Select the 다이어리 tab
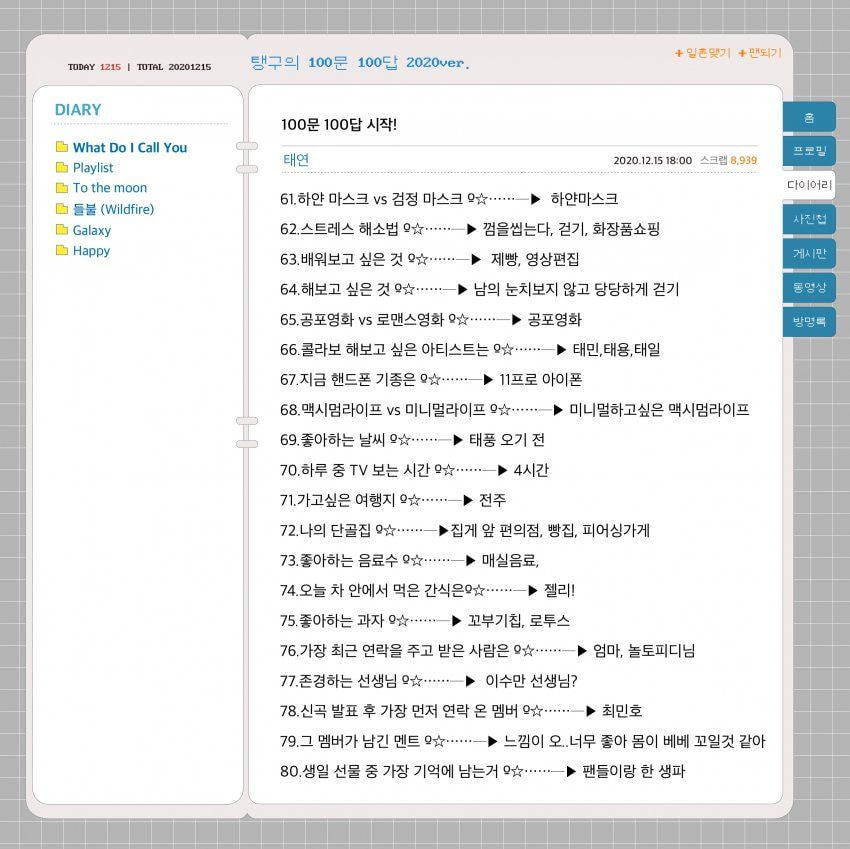Image resolution: width=850 pixels, height=849 pixels. click(809, 185)
